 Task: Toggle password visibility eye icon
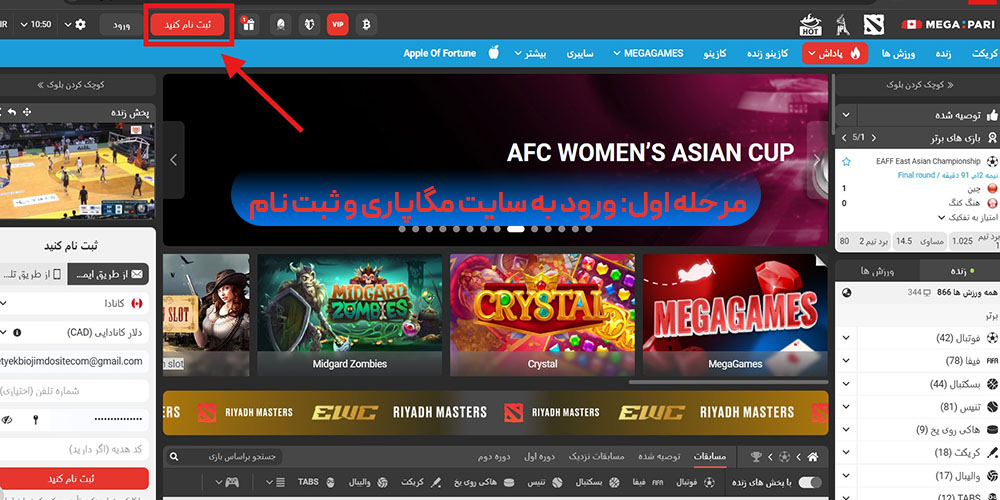coord(7,420)
